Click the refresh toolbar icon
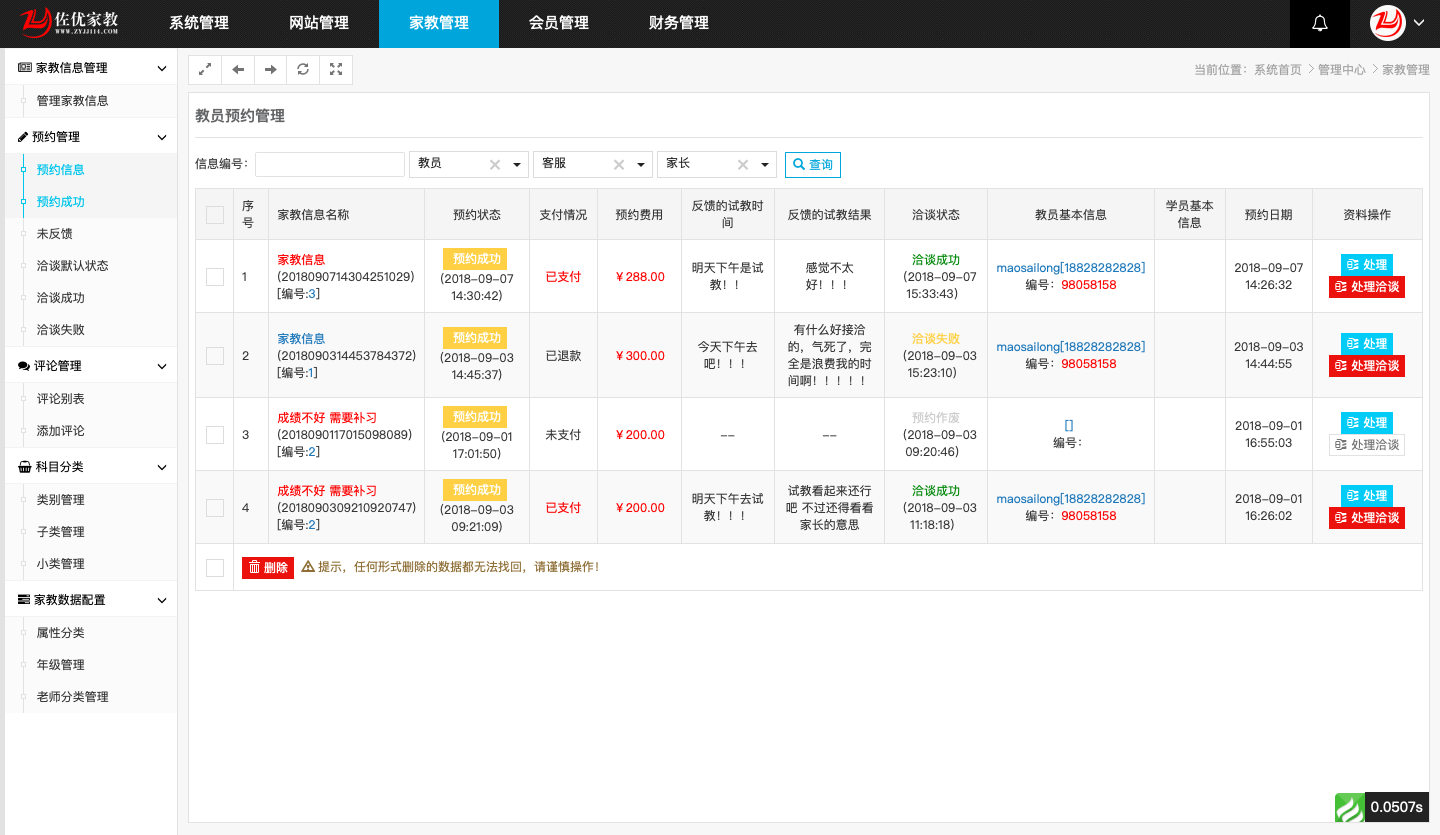The height and width of the screenshot is (835, 1440). point(303,70)
